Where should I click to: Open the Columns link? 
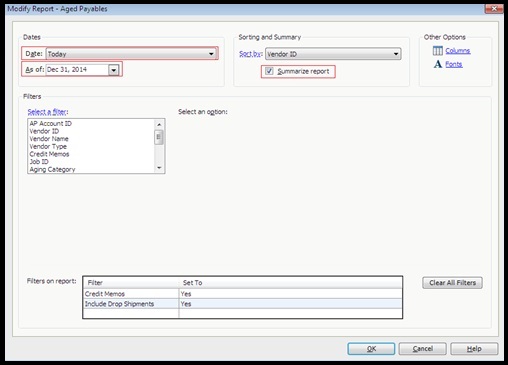458,51
